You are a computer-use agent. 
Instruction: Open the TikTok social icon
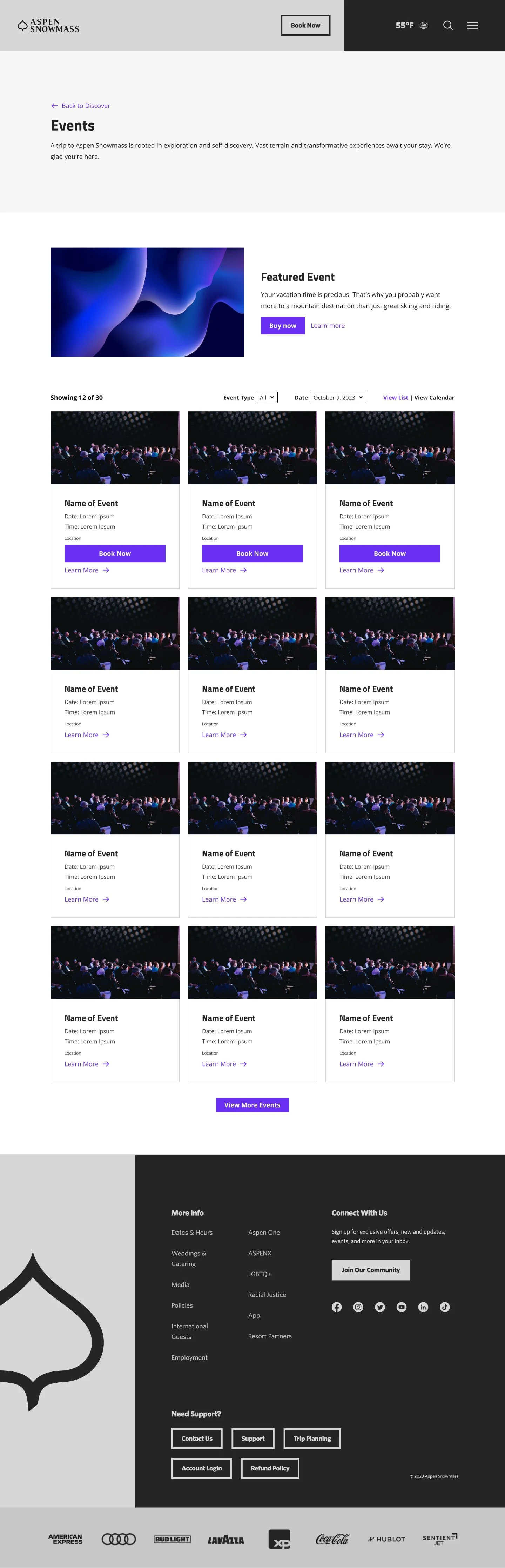point(445,1307)
